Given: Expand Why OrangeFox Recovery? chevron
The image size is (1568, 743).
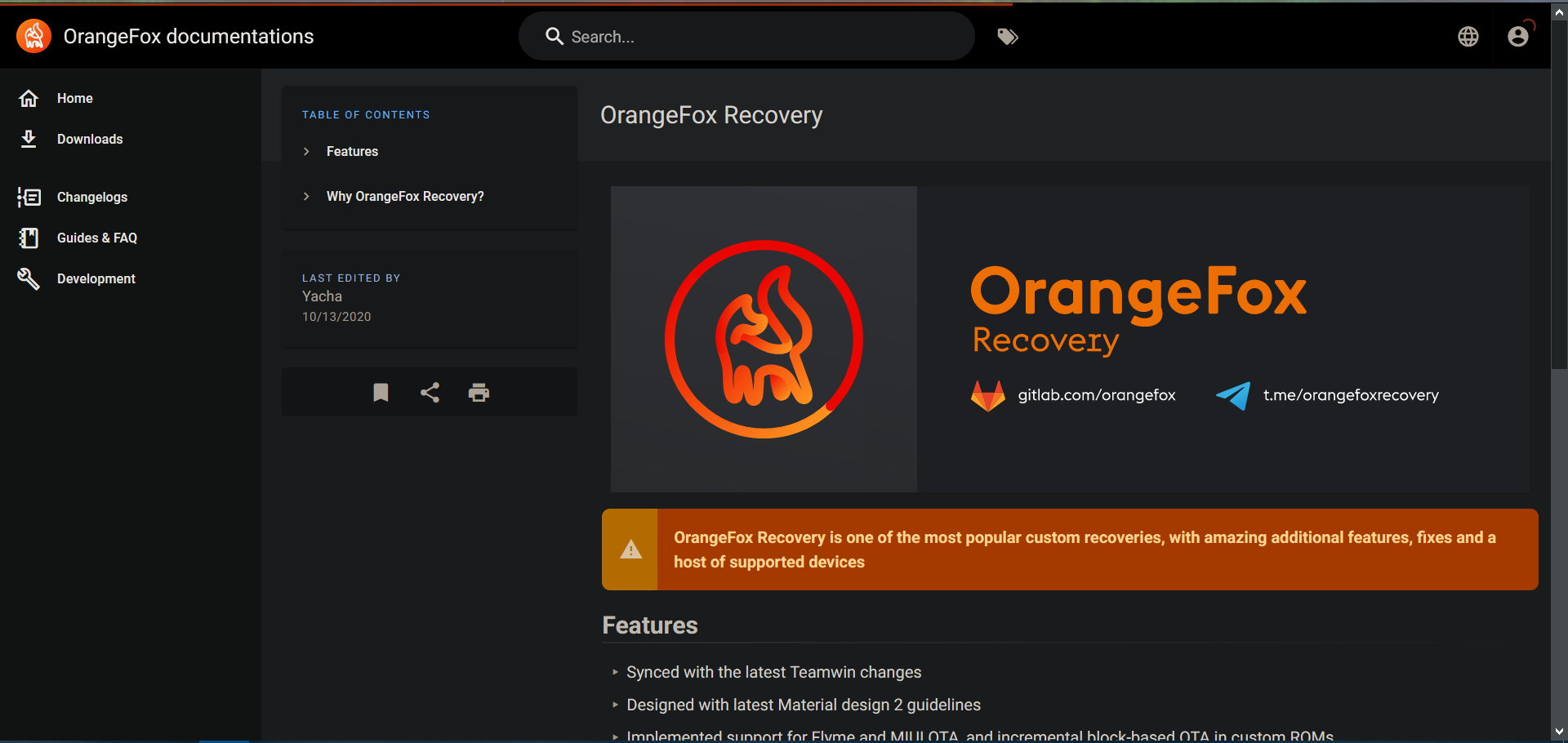Looking at the screenshot, I should coord(306,196).
